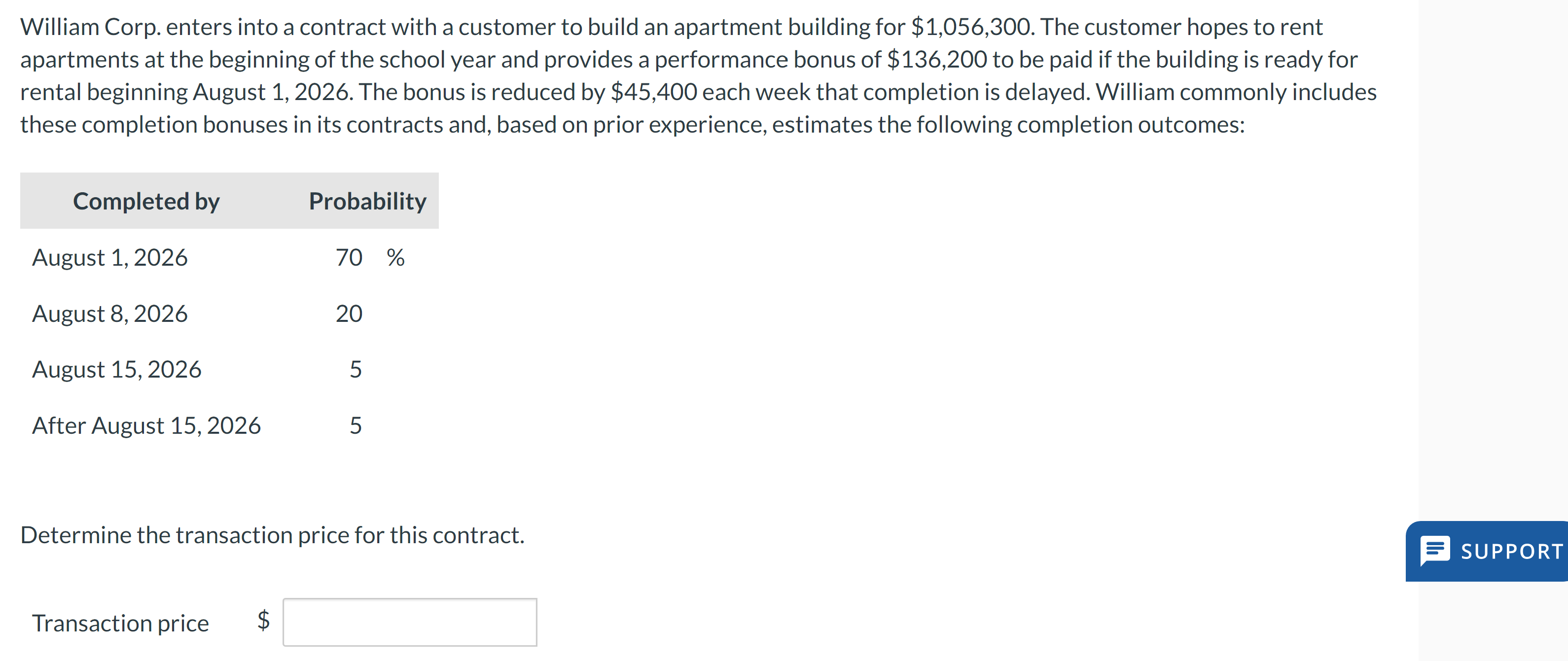
Task: Click the first 5 probability value
Action: 356,369
